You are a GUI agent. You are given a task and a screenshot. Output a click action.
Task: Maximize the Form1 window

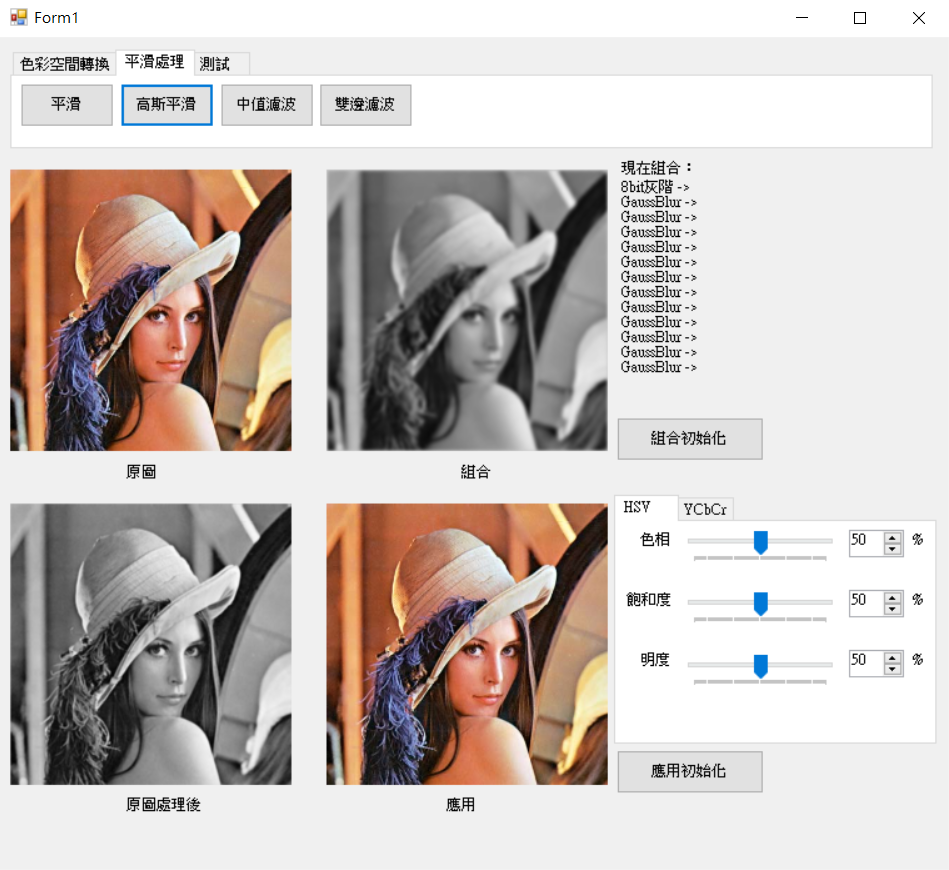[x=859, y=18]
